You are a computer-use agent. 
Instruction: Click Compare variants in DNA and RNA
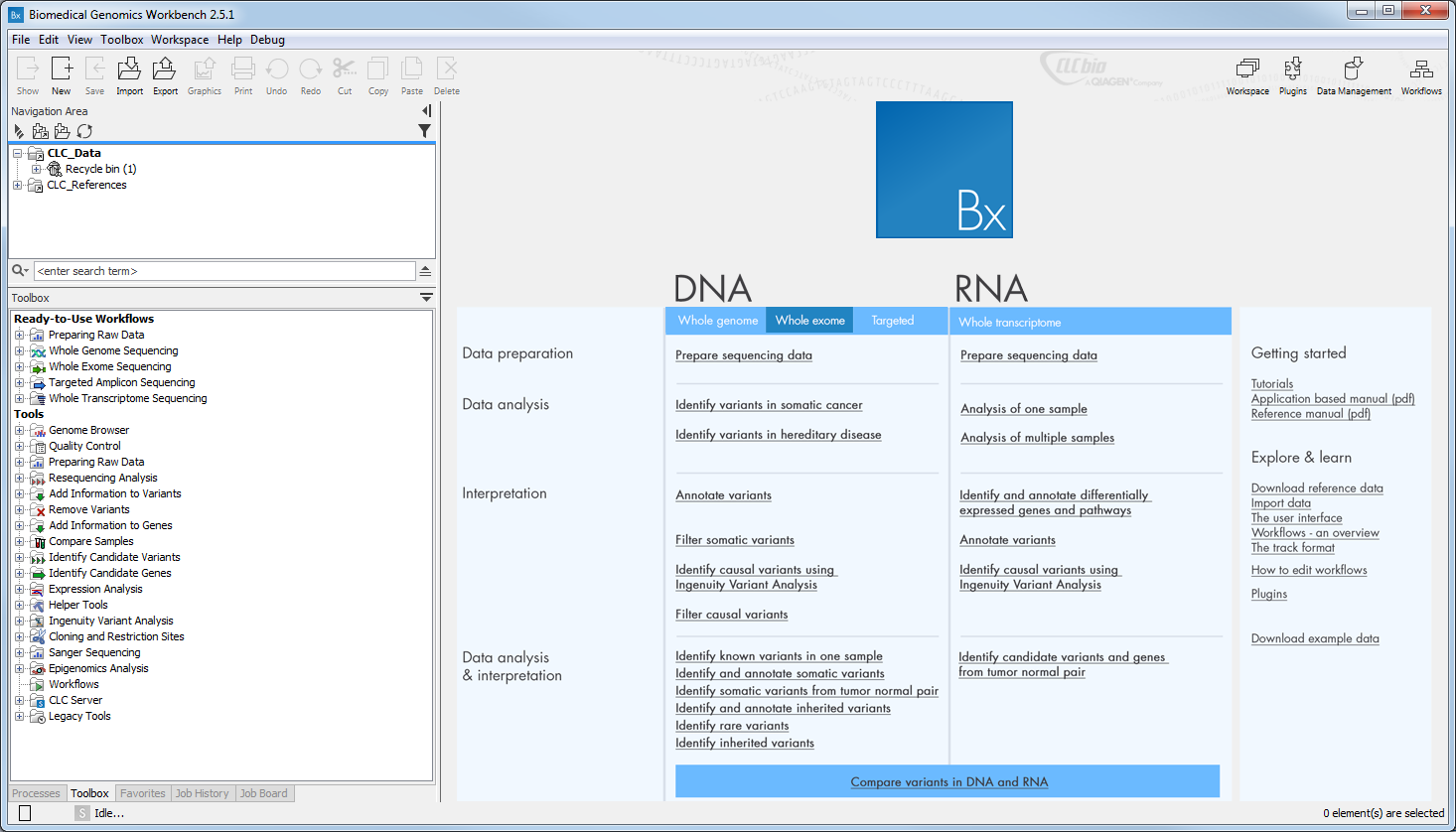(949, 782)
